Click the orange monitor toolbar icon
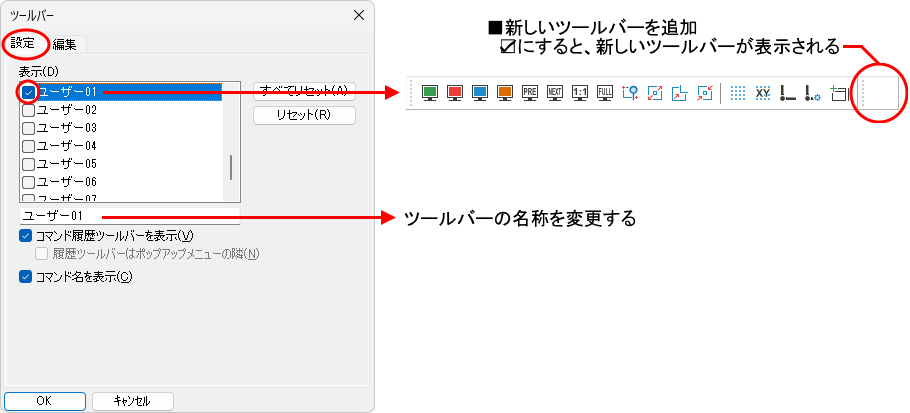The height and width of the screenshot is (413, 910). coord(504,93)
